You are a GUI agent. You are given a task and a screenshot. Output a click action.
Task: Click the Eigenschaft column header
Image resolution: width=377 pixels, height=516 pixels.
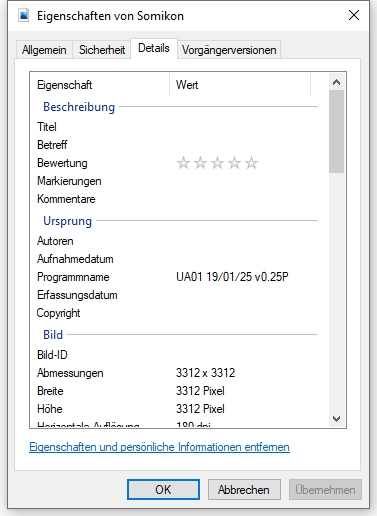pyautogui.click(x=100, y=85)
